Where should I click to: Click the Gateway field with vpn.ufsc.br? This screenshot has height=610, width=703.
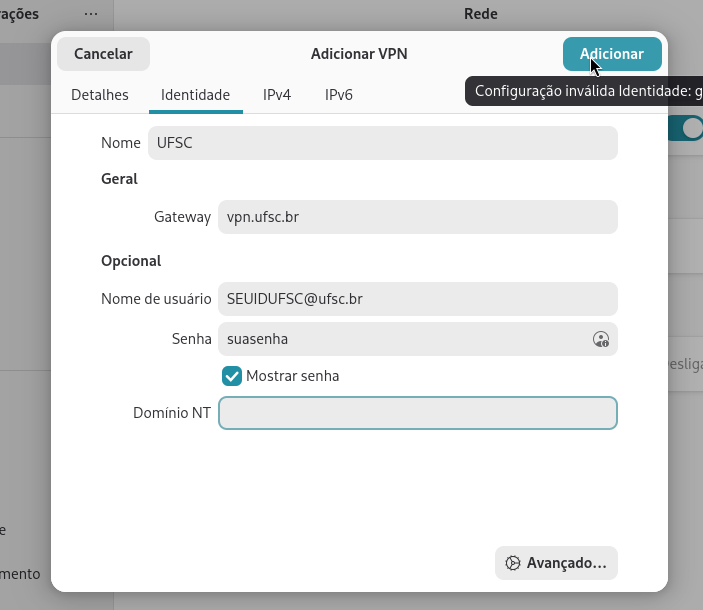tap(417, 217)
